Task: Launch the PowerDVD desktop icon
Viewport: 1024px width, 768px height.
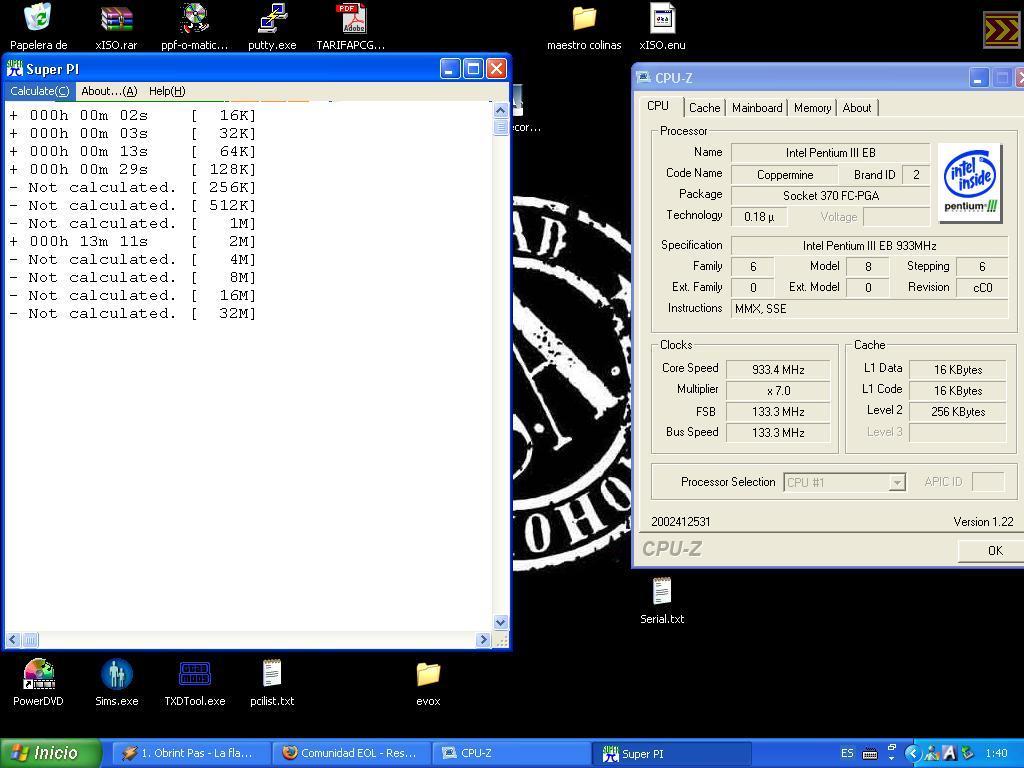Action: tap(38, 675)
